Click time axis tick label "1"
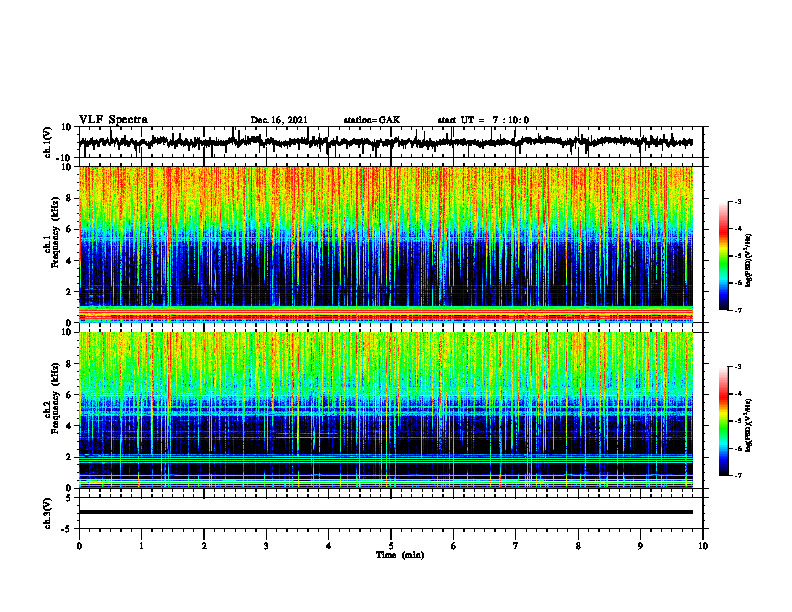This screenshot has height=612, width=792. [x=141, y=546]
